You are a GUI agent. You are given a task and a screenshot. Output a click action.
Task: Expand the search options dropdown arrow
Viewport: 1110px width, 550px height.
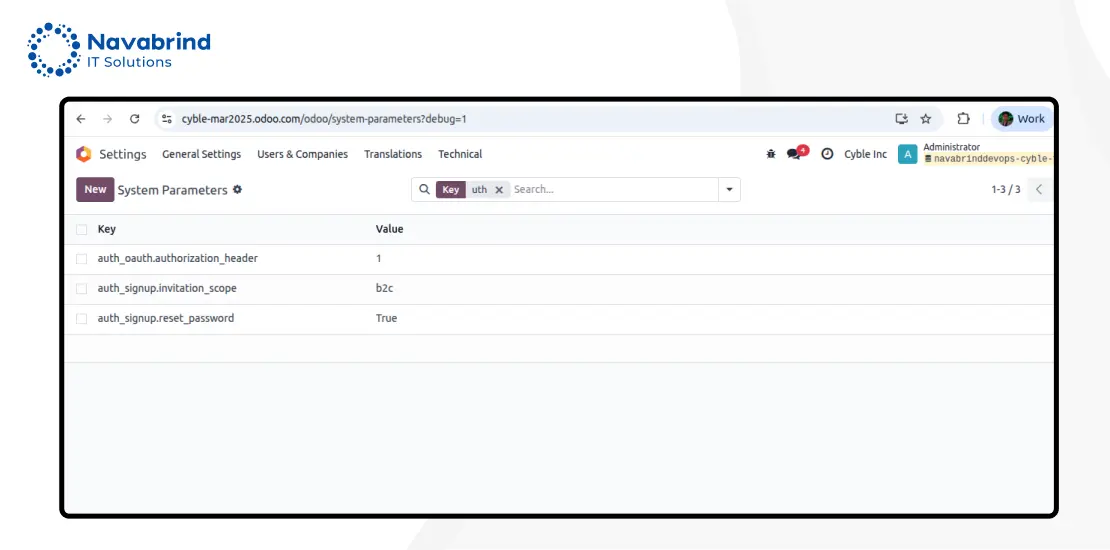pos(729,190)
